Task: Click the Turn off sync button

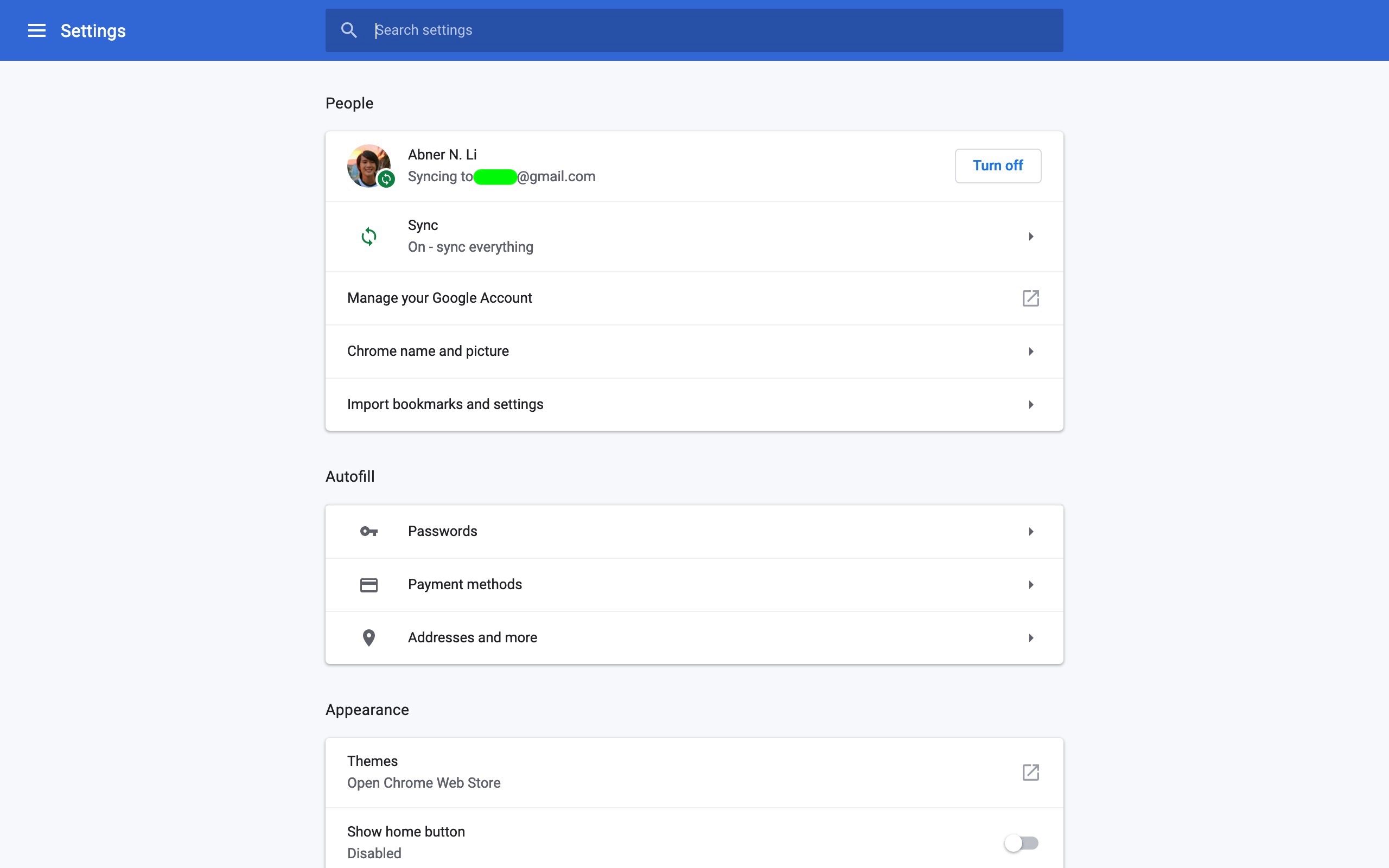Action: click(x=998, y=166)
